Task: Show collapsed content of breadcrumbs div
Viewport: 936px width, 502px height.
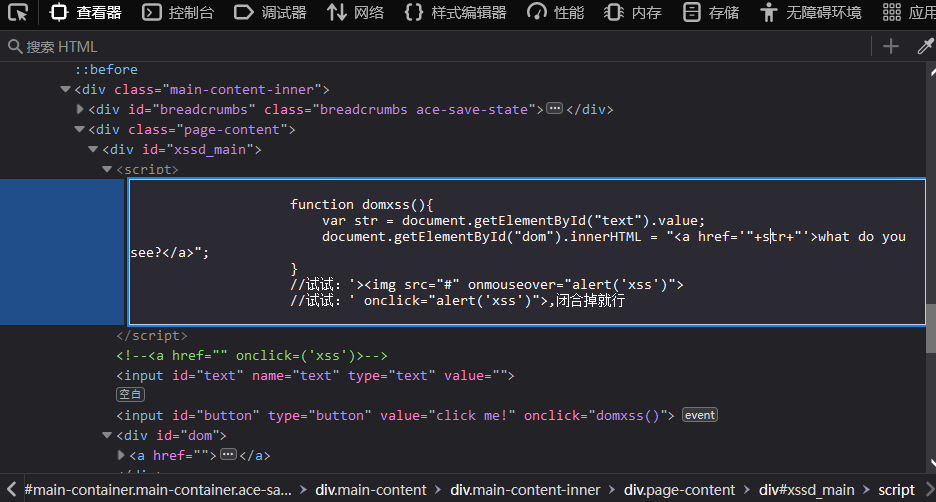Action: [x=555, y=109]
